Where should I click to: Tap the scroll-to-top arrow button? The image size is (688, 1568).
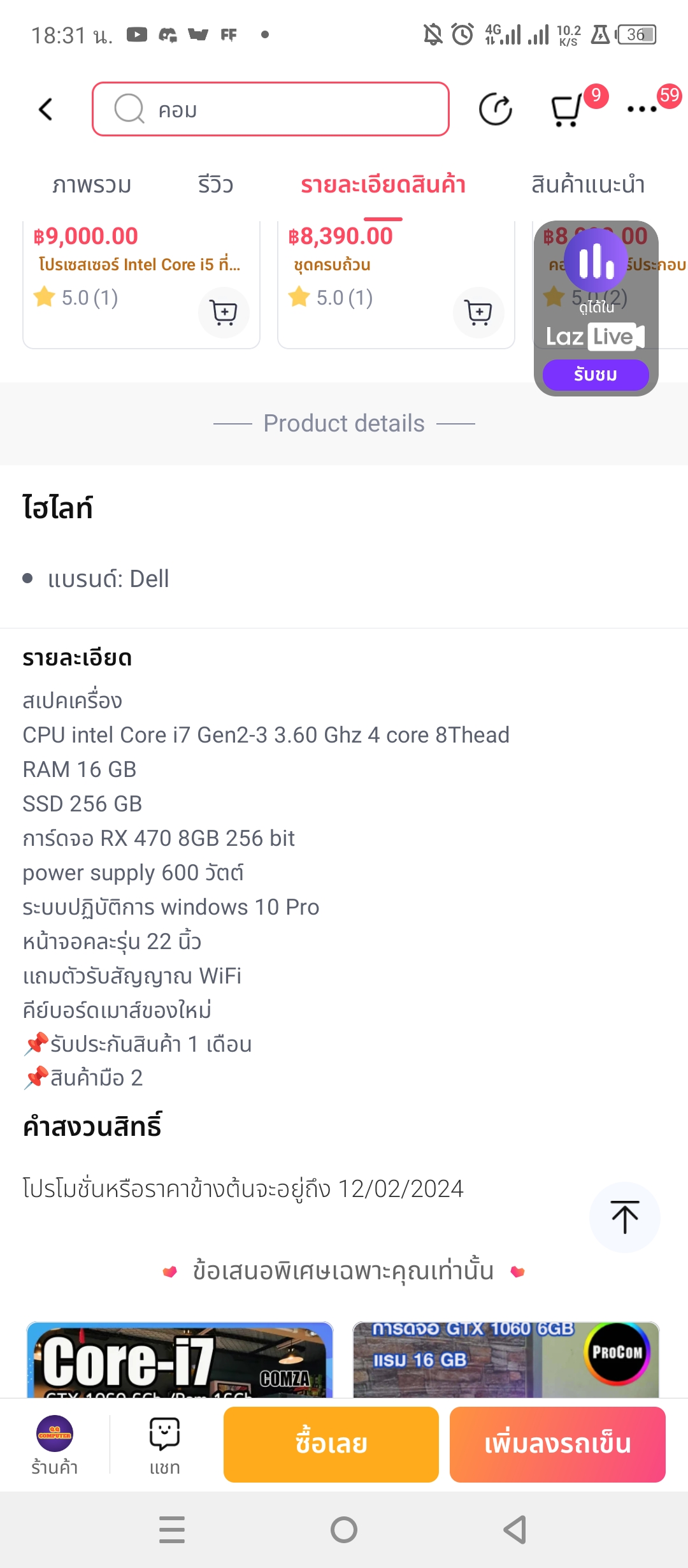624,1217
